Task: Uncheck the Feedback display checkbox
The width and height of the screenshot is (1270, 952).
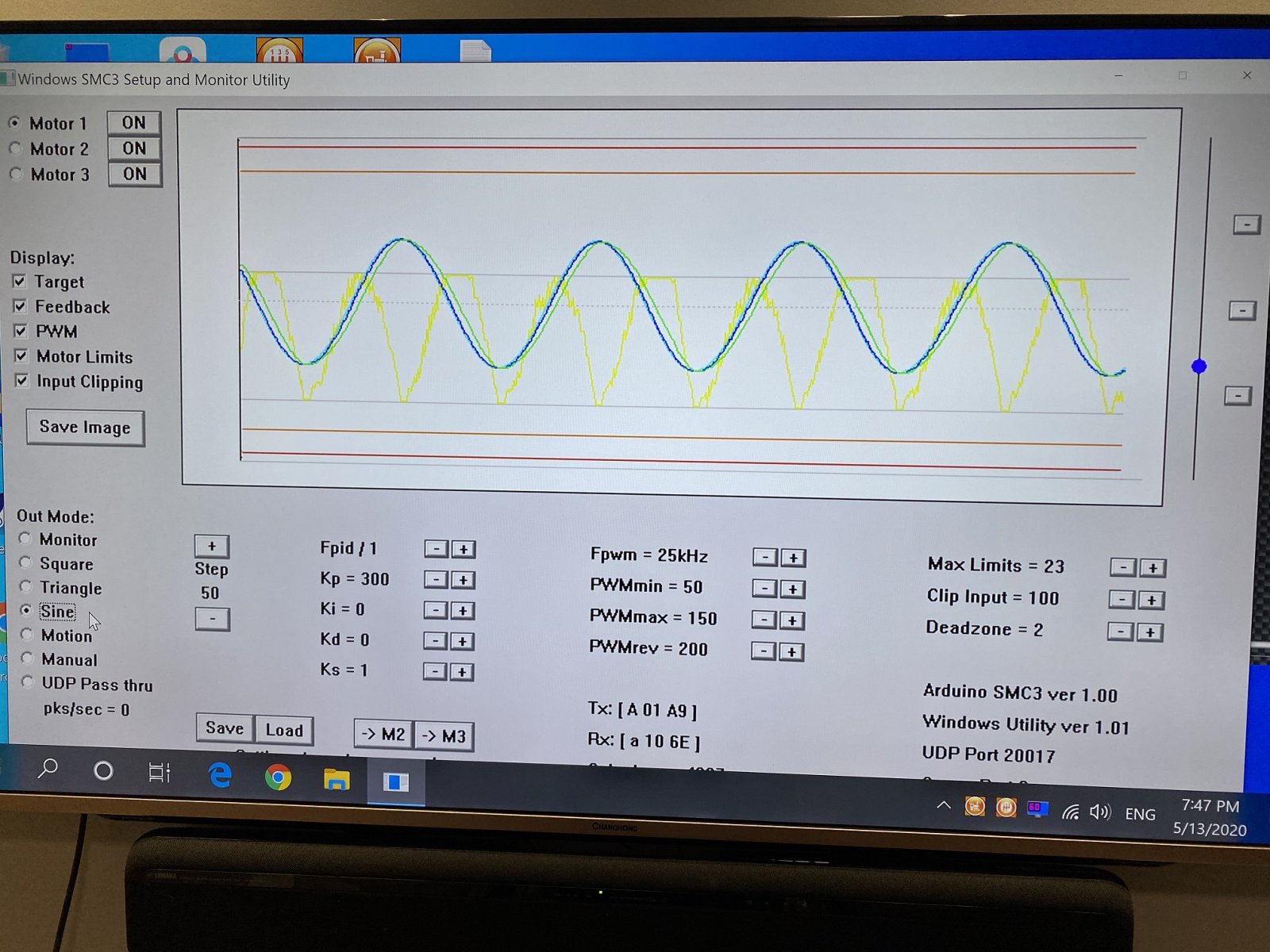Action: click(x=20, y=306)
